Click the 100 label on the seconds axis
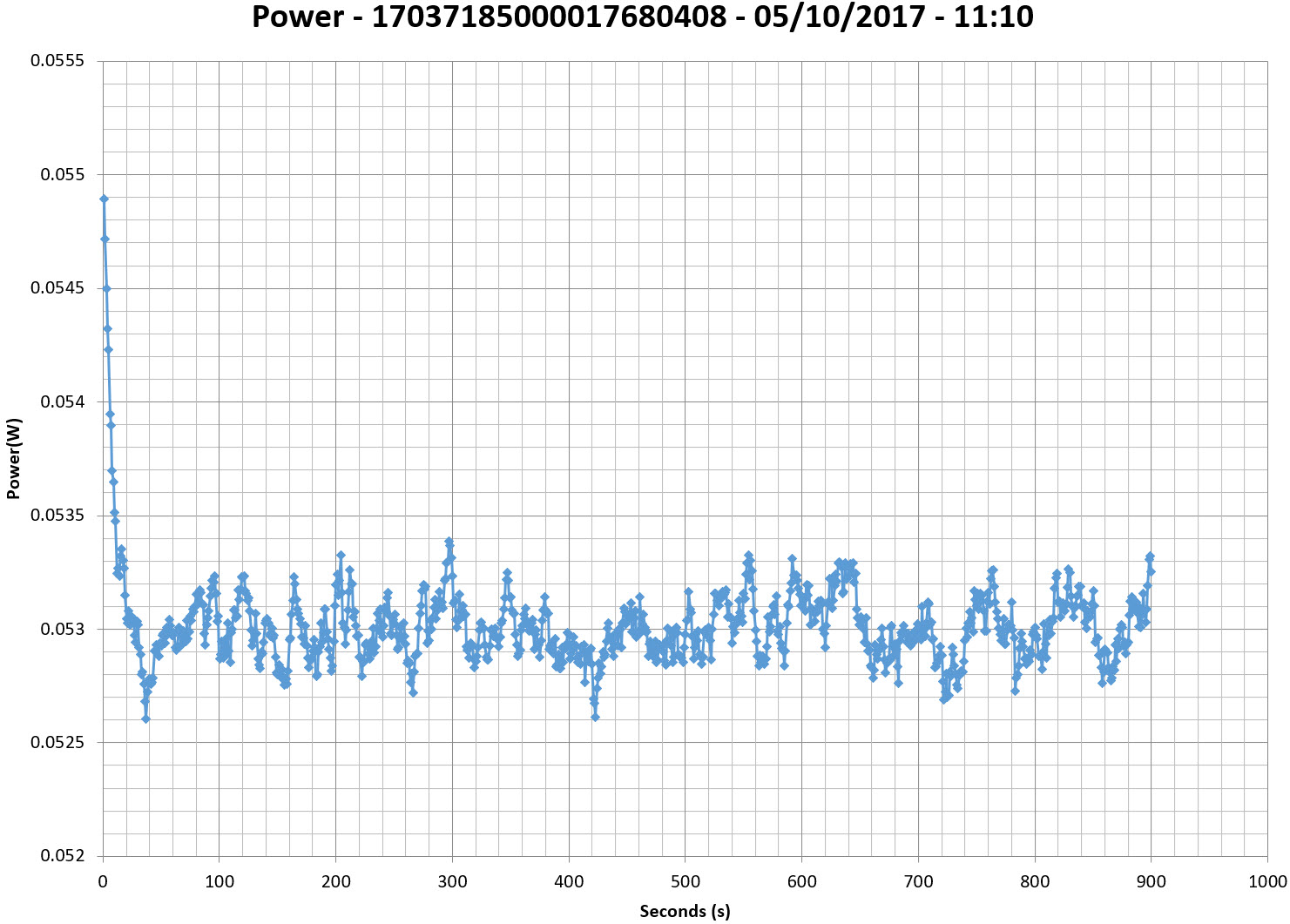1290x924 pixels. pyautogui.click(x=220, y=881)
